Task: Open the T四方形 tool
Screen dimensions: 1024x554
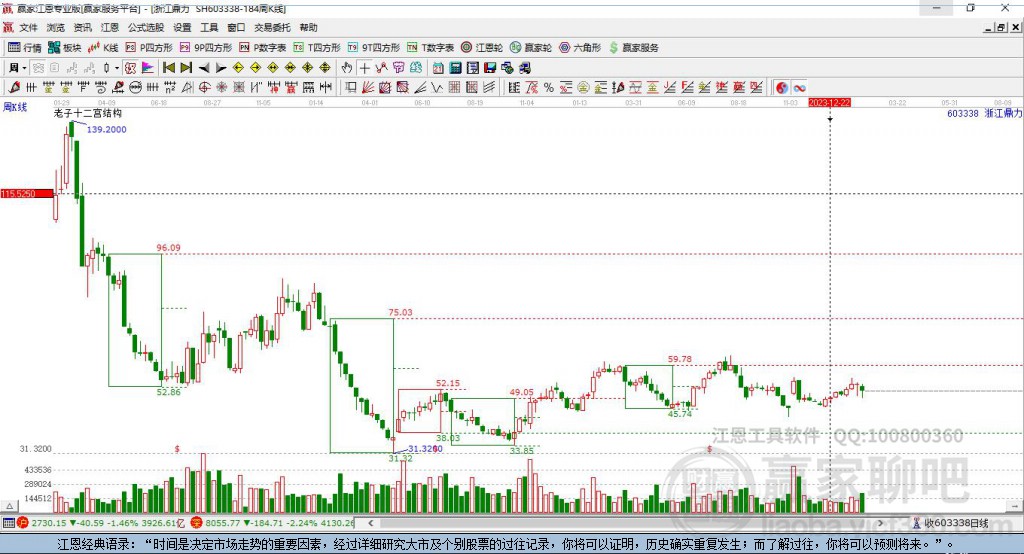Action: pyautogui.click(x=317, y=48)
